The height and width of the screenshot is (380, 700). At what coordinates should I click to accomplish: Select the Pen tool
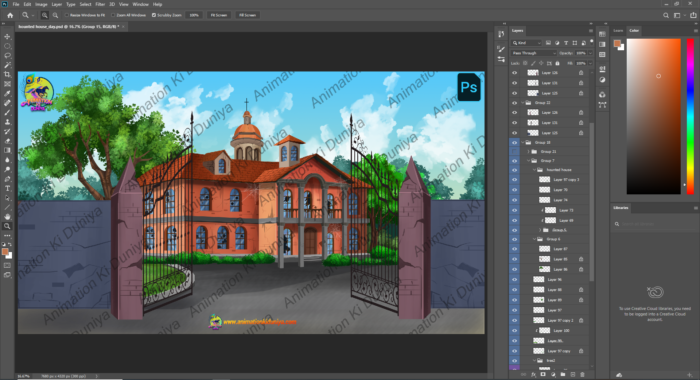(x=7, y=179)
